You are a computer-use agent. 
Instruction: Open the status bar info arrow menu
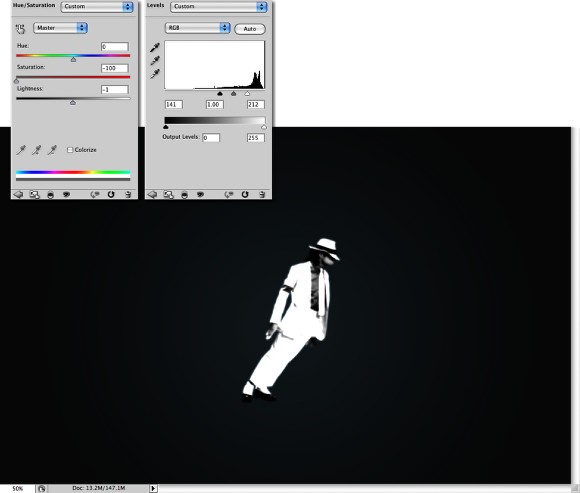pyautogui.click(x=153, y=489)
